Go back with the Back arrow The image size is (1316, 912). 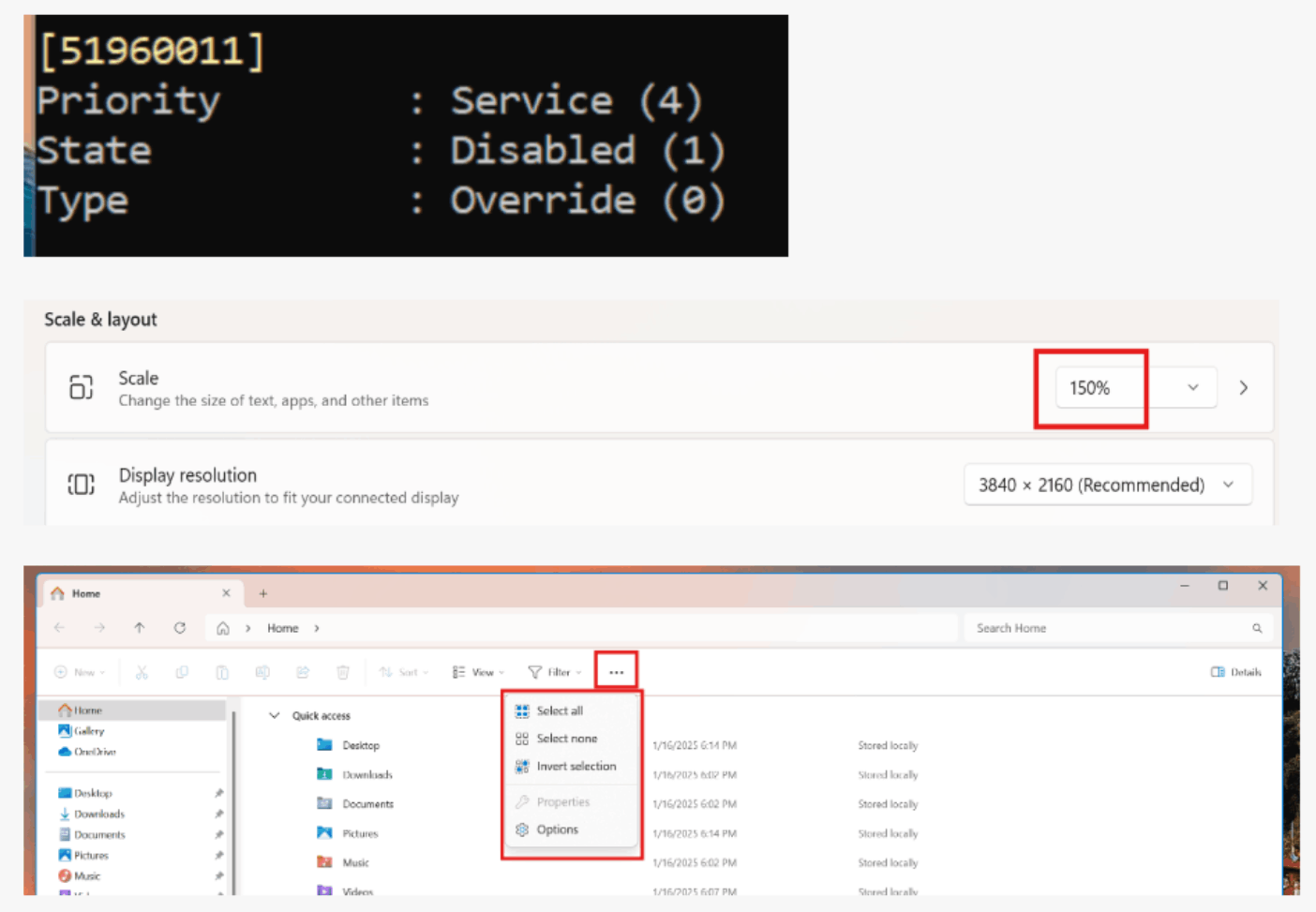60,628
